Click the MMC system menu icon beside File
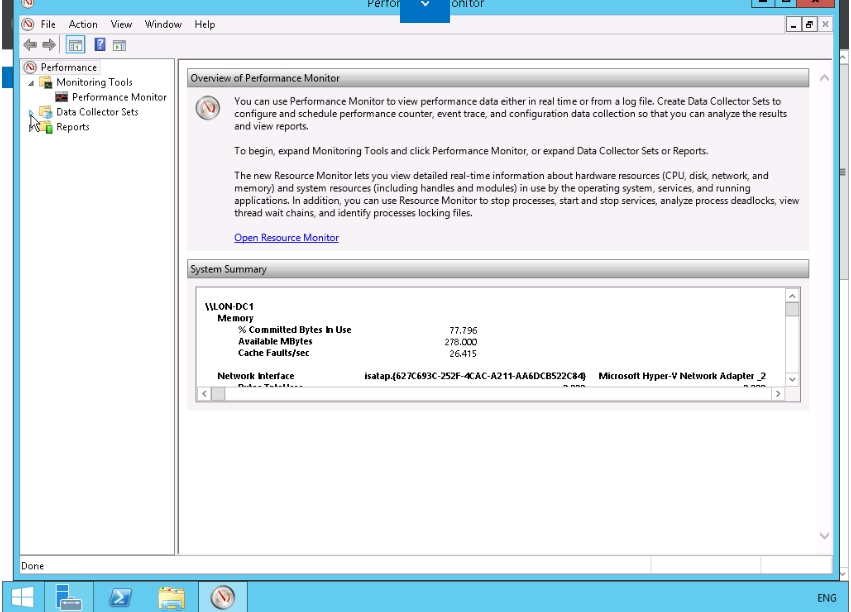Image resolution: width=851 pixels, height=612 pixels. point(28,24)
